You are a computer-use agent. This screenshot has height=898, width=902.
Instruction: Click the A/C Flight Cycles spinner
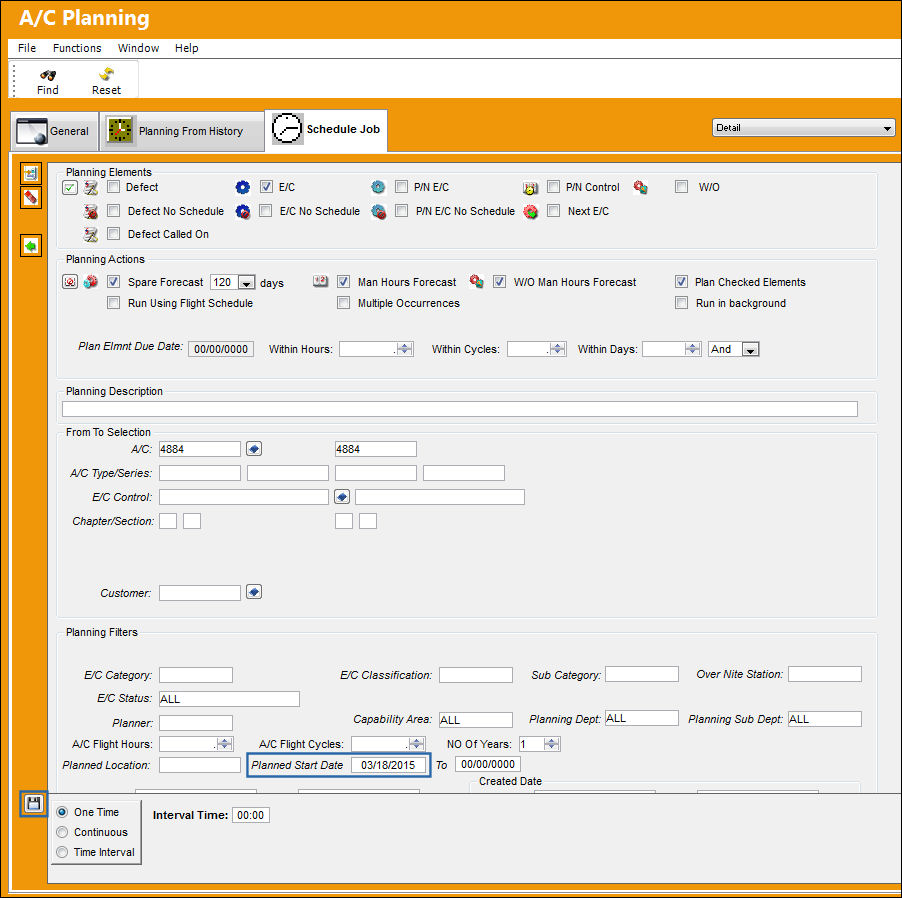pos(416,744)
